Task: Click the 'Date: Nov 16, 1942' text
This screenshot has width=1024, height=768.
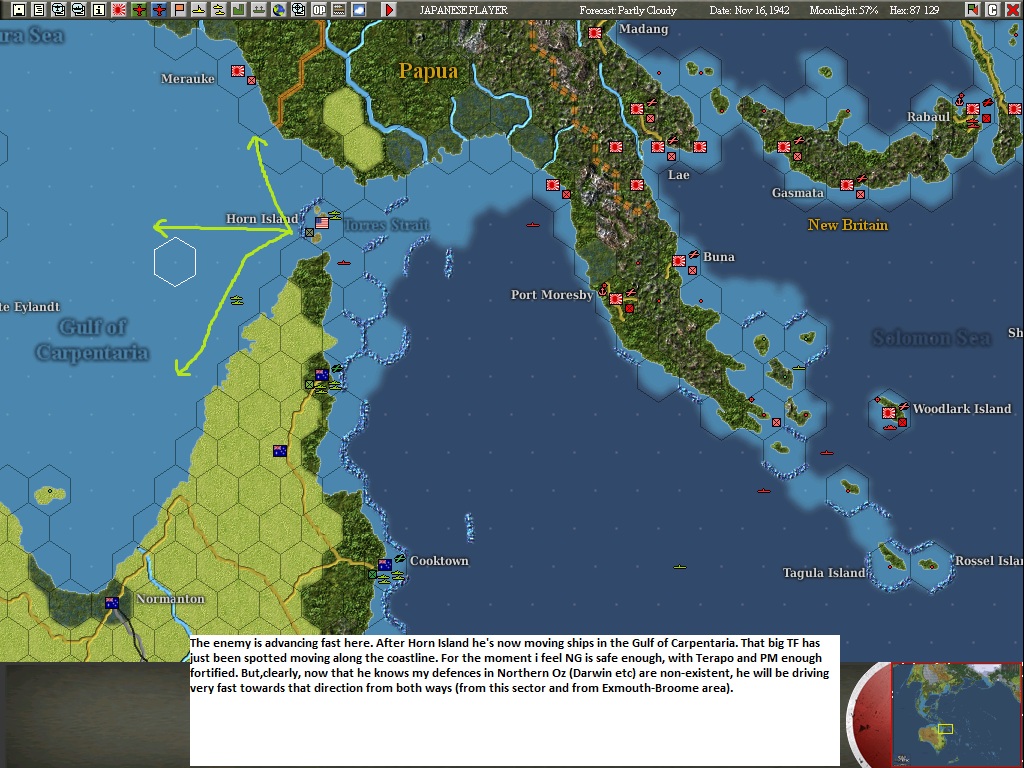Action: click(749, 10)
